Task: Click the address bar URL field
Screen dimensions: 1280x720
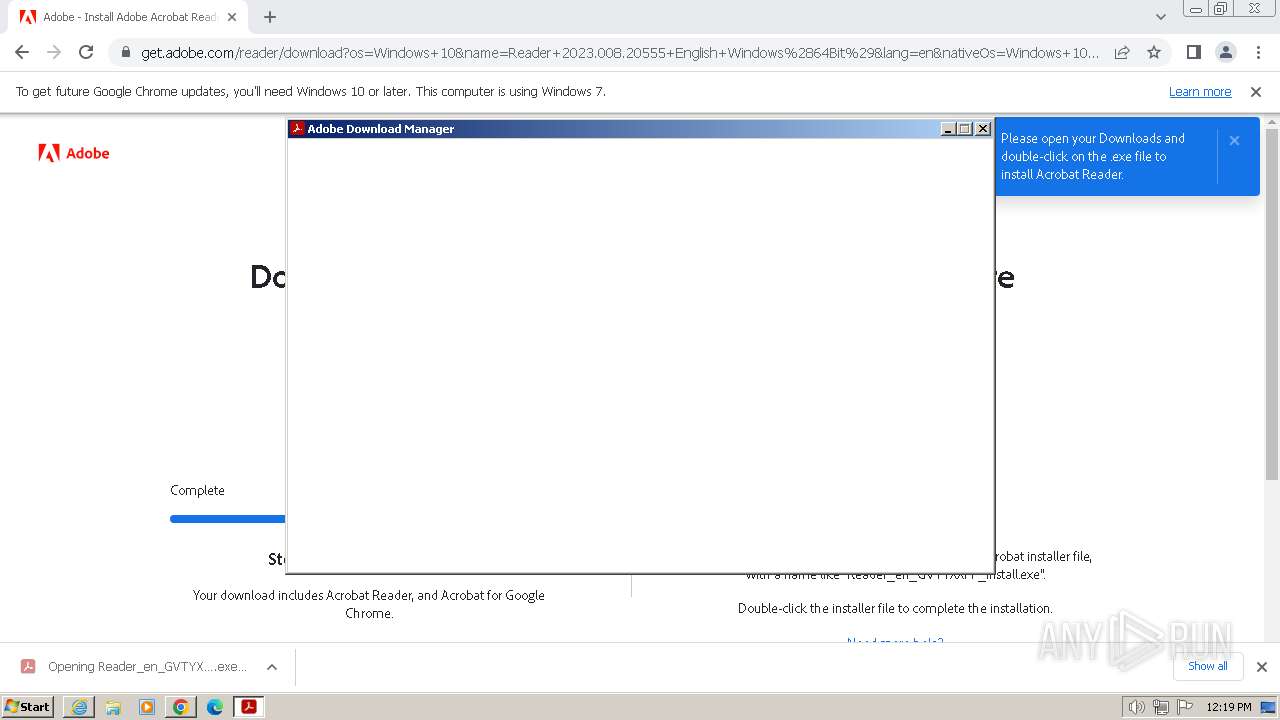Action: (x=620, y=52)
